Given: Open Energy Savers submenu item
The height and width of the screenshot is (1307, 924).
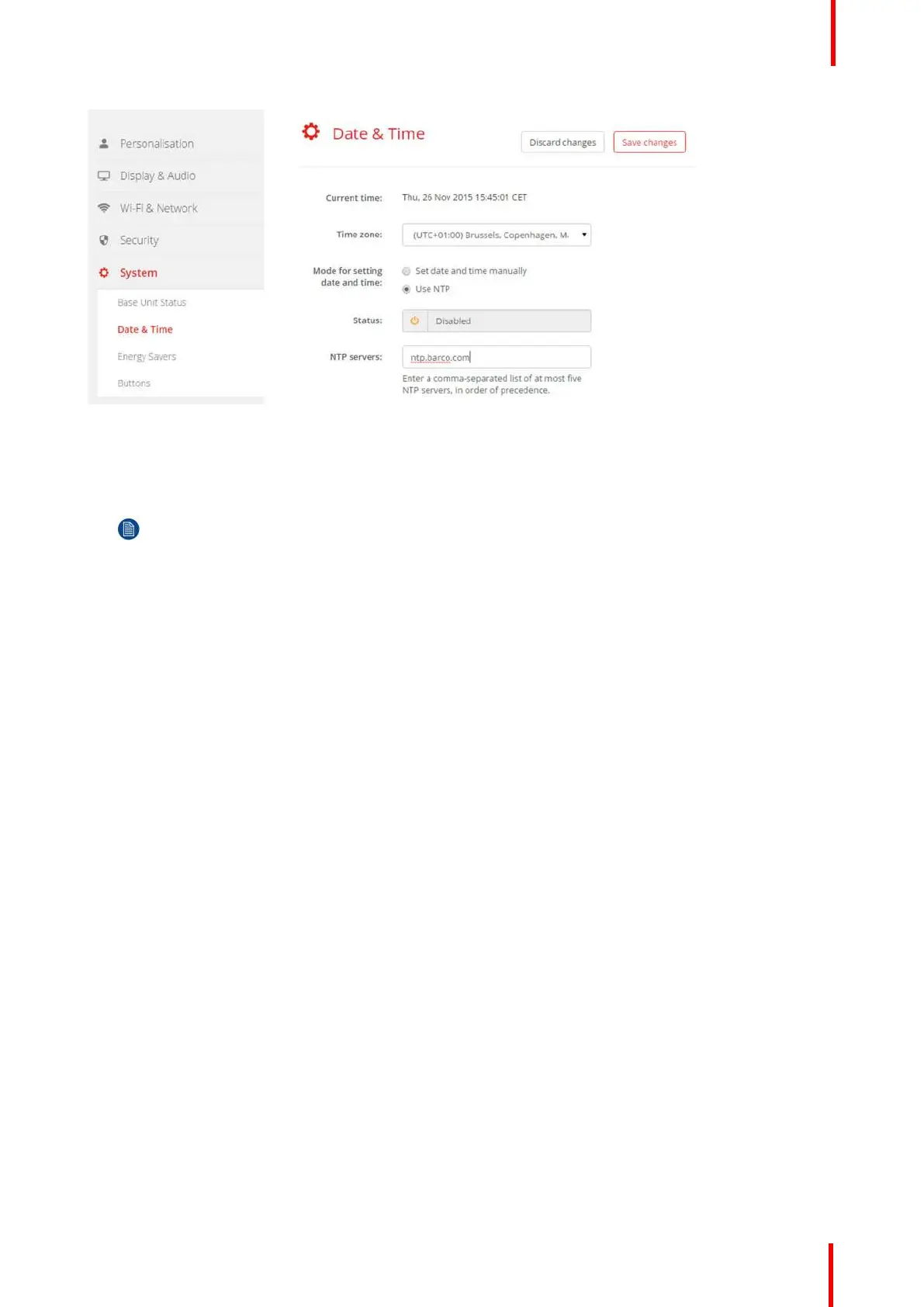Looking at the screenshot, I should (x=147, y=357).
